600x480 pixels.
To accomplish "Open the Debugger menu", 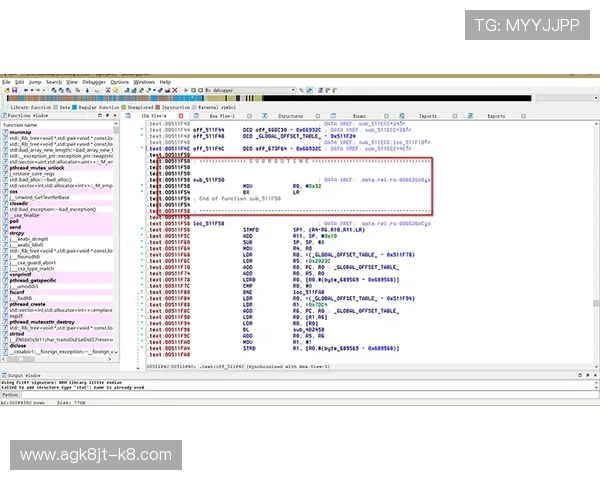I will click(94, 82).
